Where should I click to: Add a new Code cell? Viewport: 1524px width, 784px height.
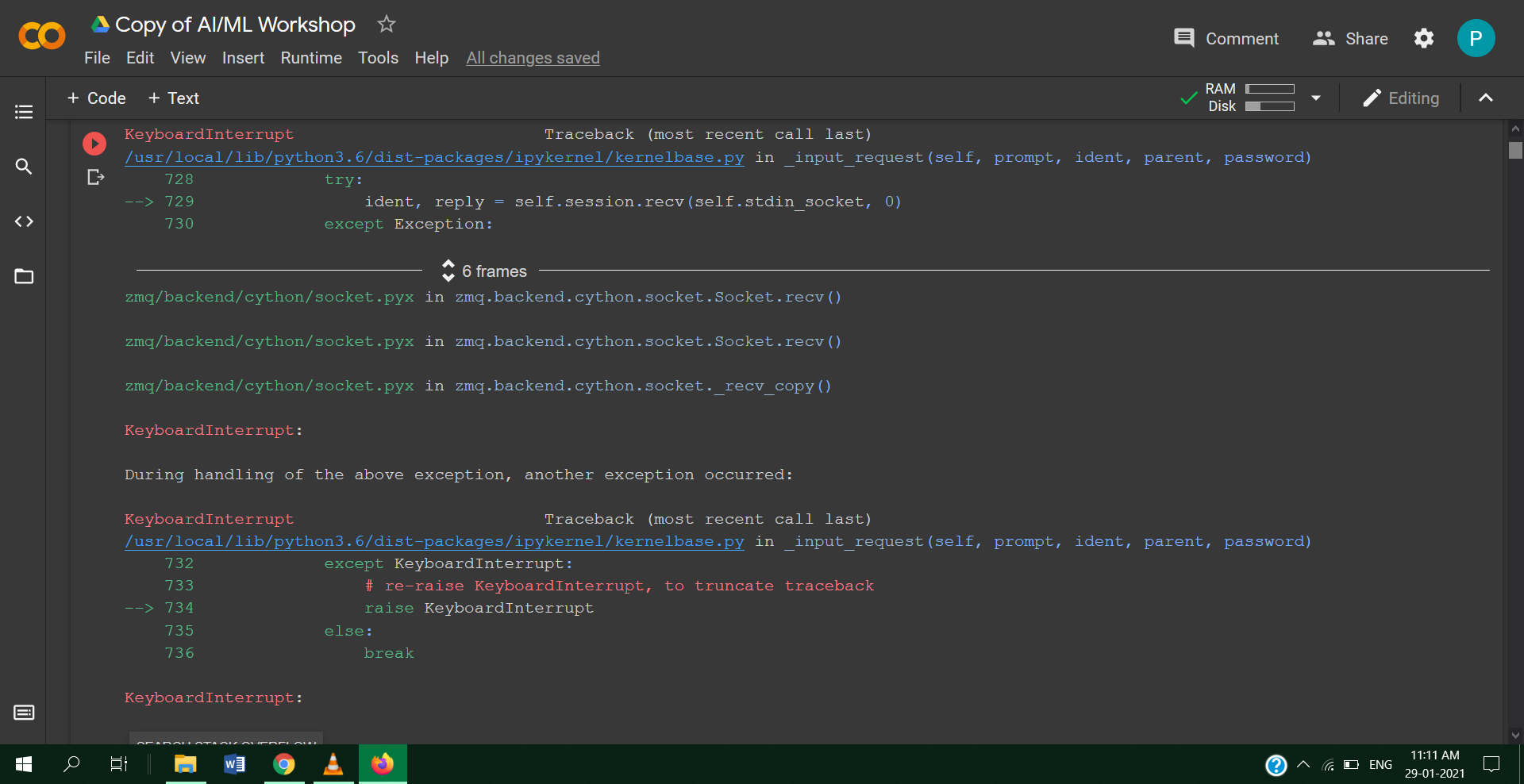pos(97,98)
